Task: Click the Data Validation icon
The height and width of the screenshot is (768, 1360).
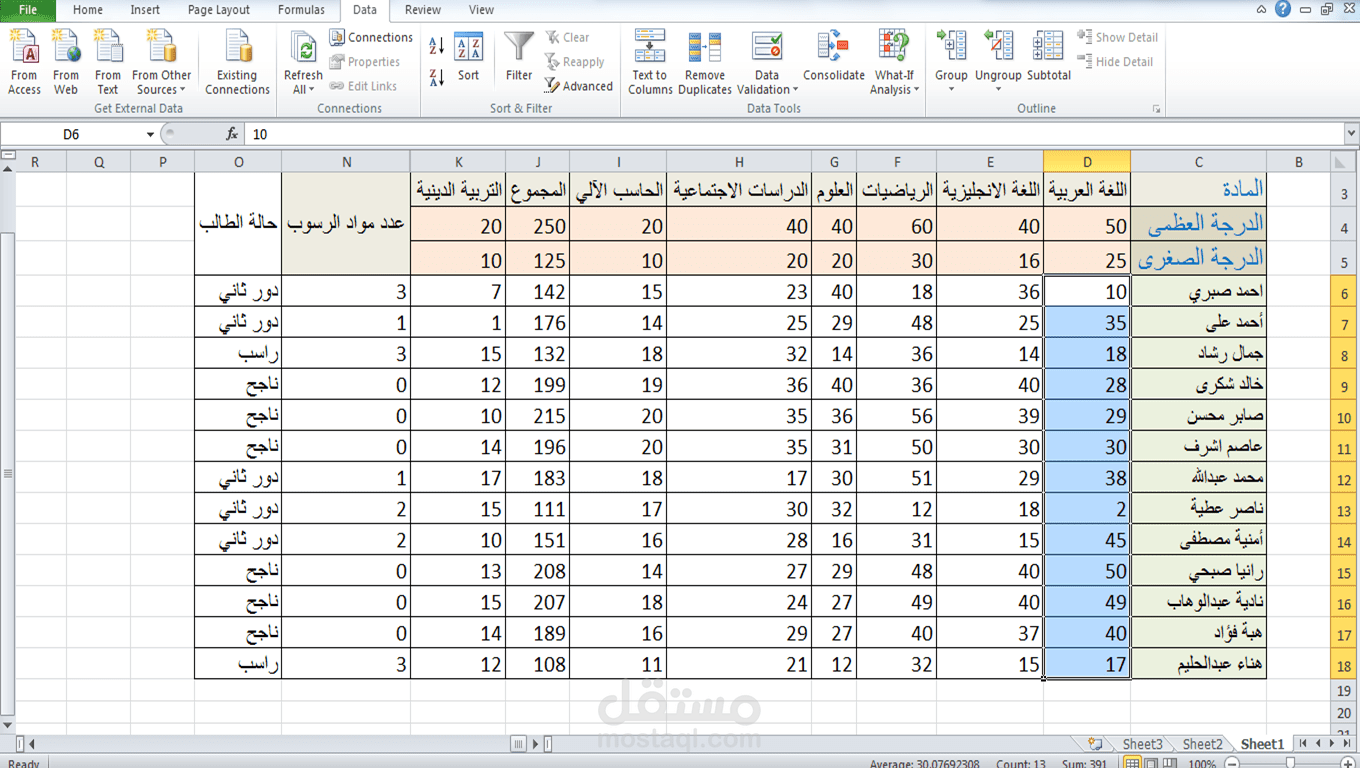Action: (767, 47)
